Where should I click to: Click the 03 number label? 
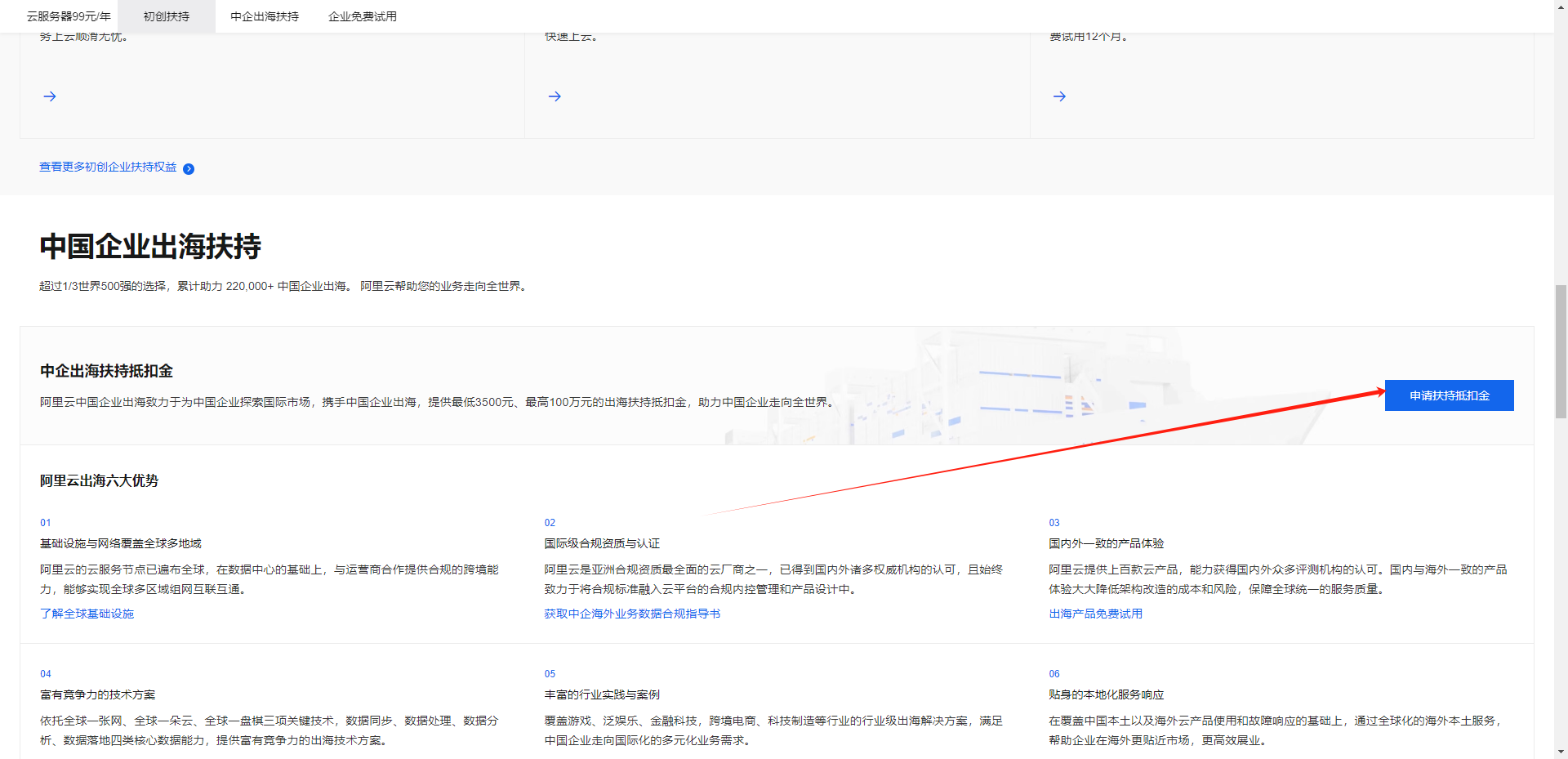[x=1054, y=523]
